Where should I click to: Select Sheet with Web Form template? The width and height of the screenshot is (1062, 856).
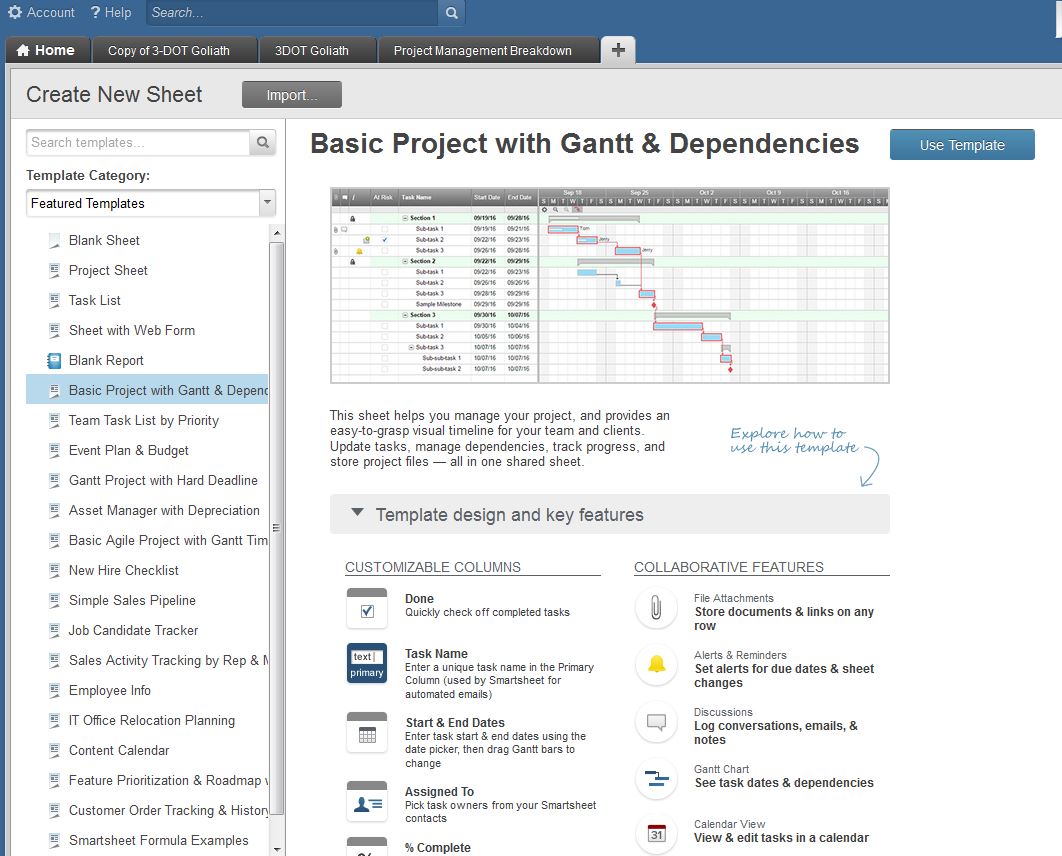click(x=147, y=330)
